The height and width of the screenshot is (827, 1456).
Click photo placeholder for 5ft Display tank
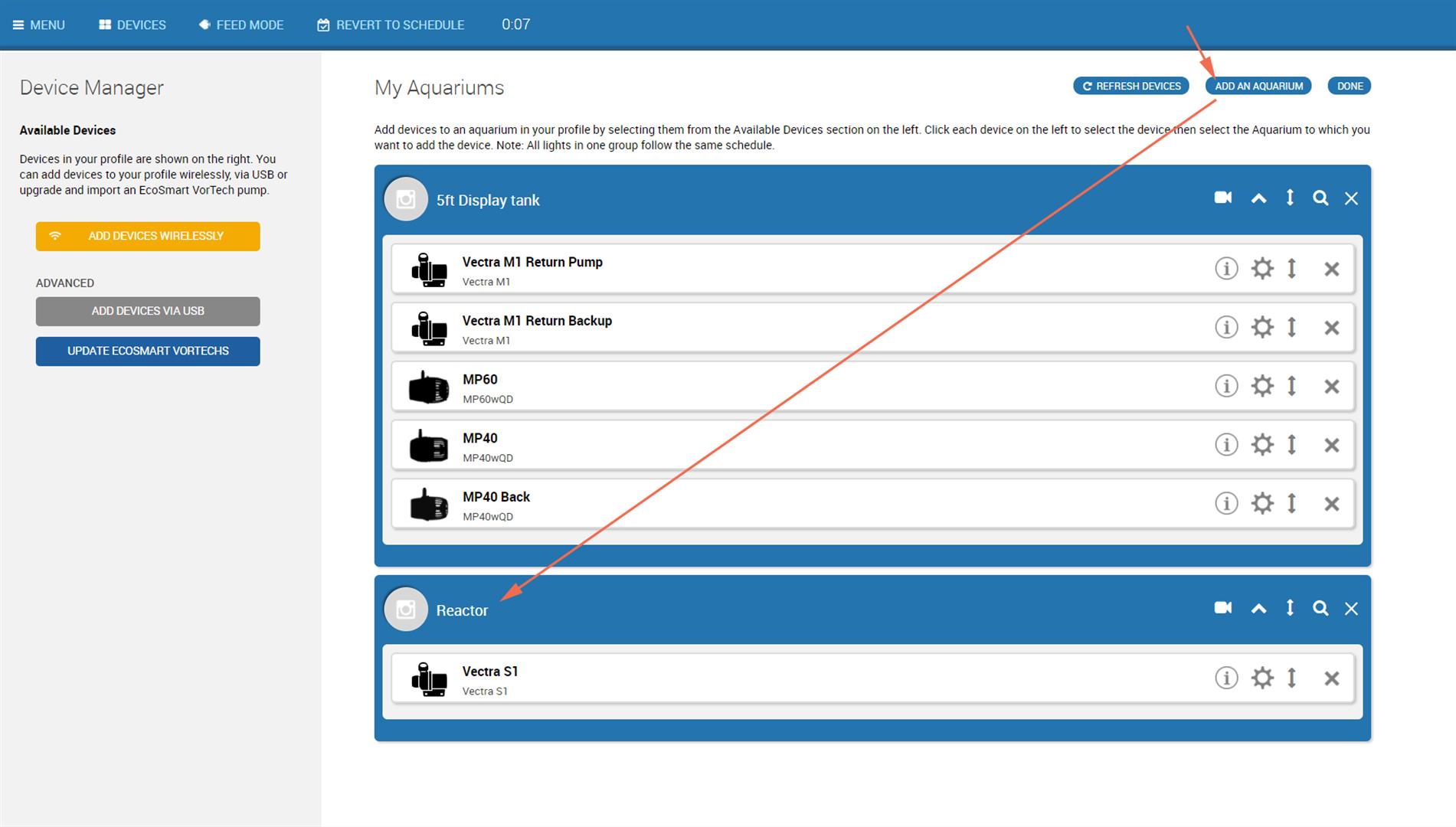pos(406,200)
